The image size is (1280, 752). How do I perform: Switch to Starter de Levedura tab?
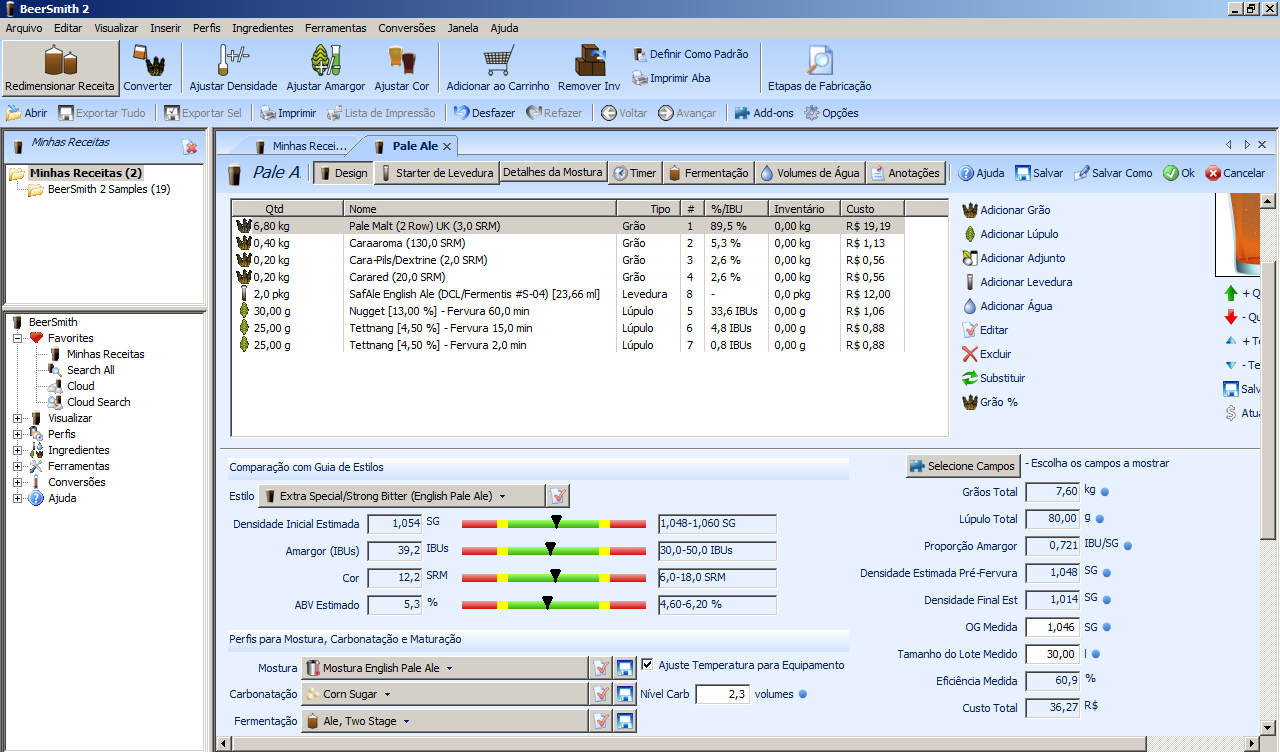click(x=436, y=173)
